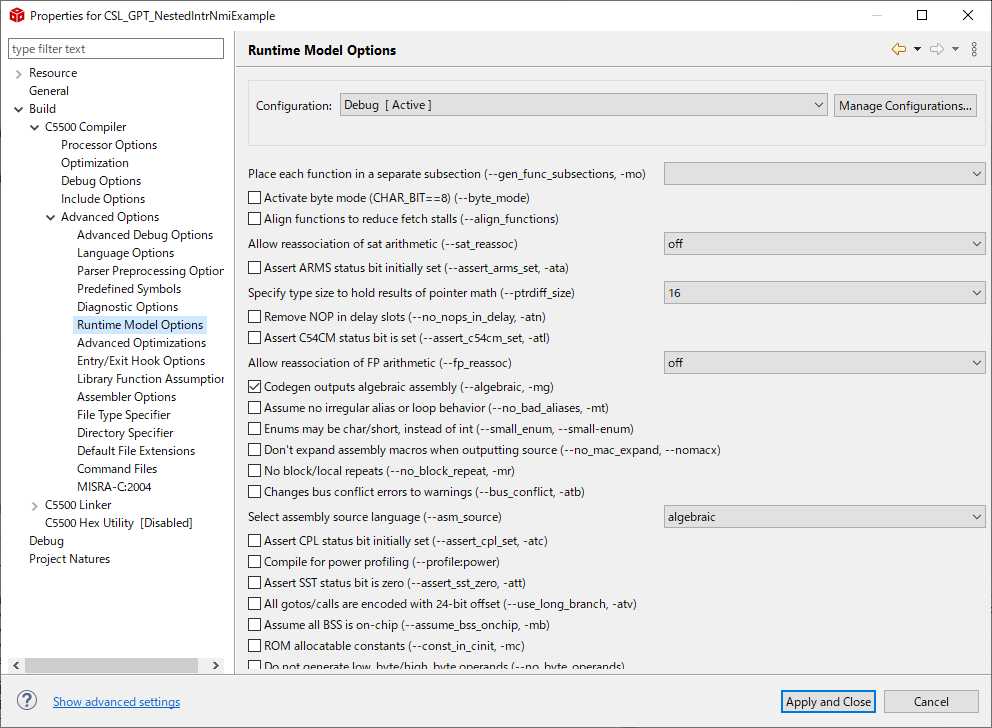Click the back navigation arrow icon
The height and width of the screenshot is (728, 992).
point(898,49)
